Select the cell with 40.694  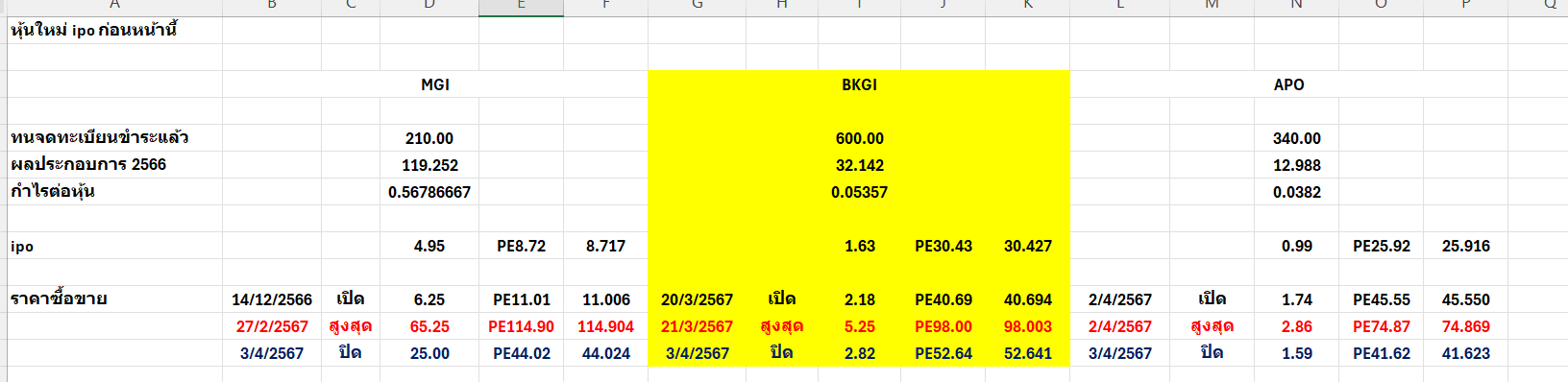(x=1028, y=299)
